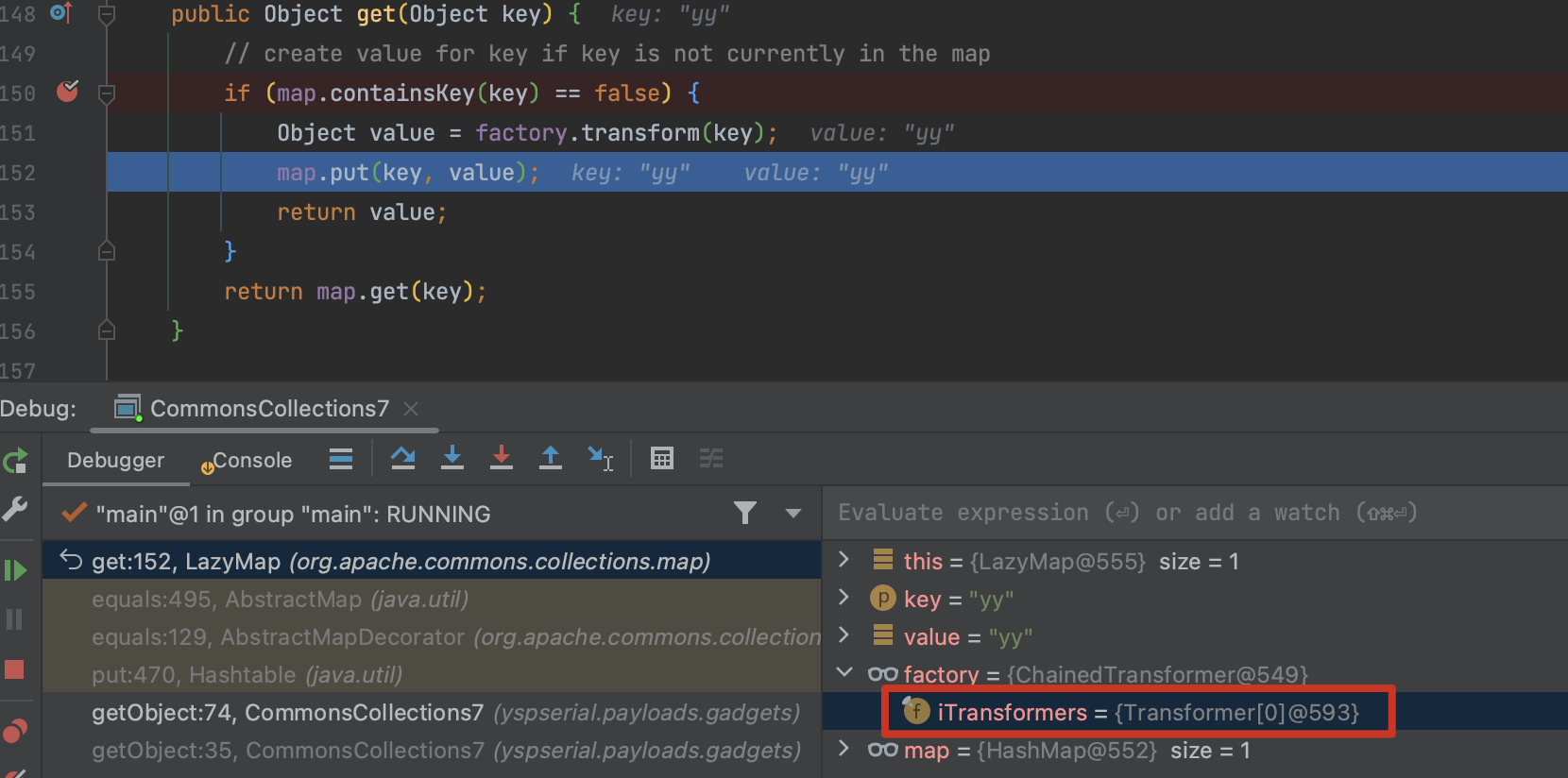
Task: Click line number 152 in the gutter
Action: click(18, 173)
